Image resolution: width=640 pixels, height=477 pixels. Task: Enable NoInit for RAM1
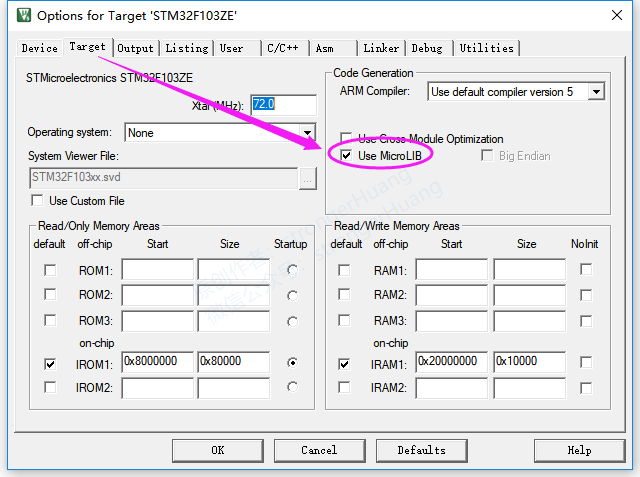coord(586,269)
